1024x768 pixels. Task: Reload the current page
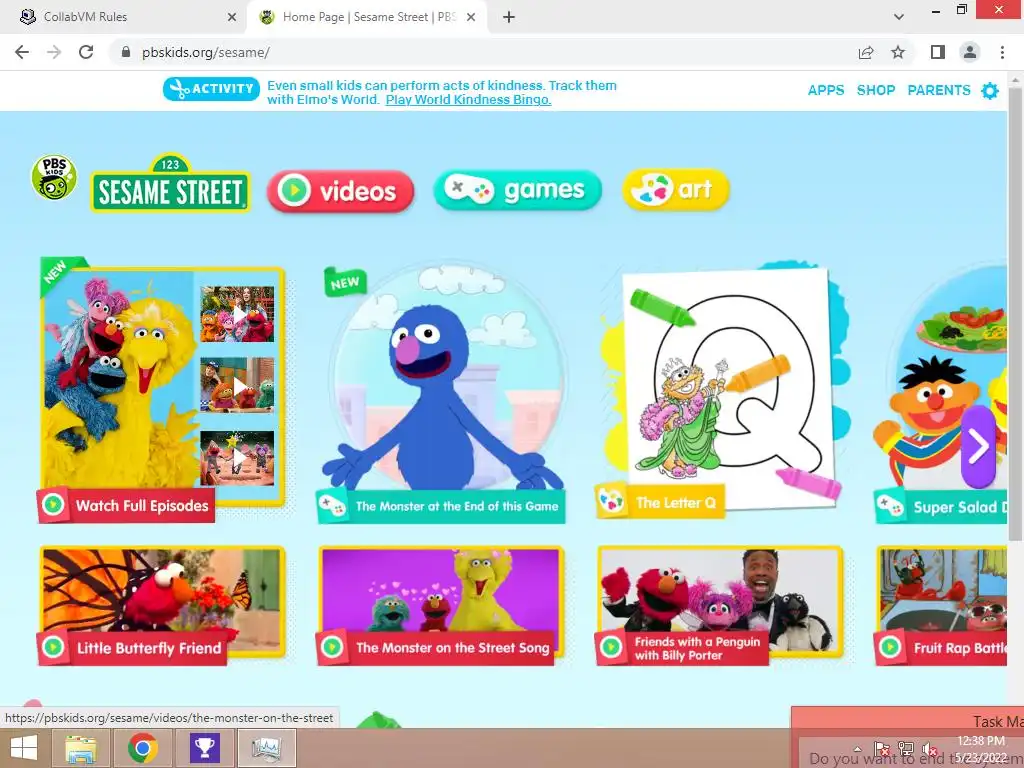86,52
